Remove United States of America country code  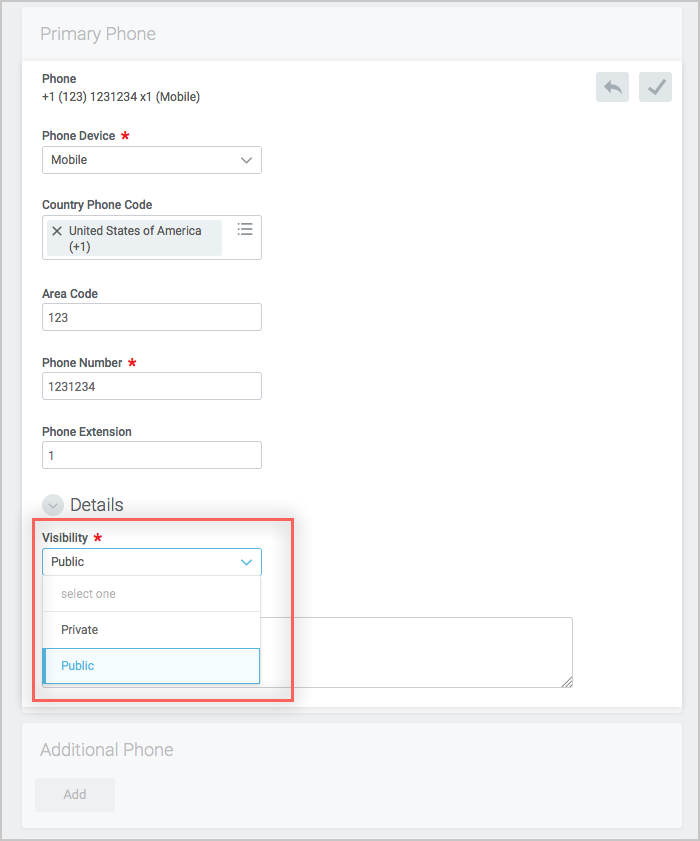pyautogui.click(x=57, y=231)
